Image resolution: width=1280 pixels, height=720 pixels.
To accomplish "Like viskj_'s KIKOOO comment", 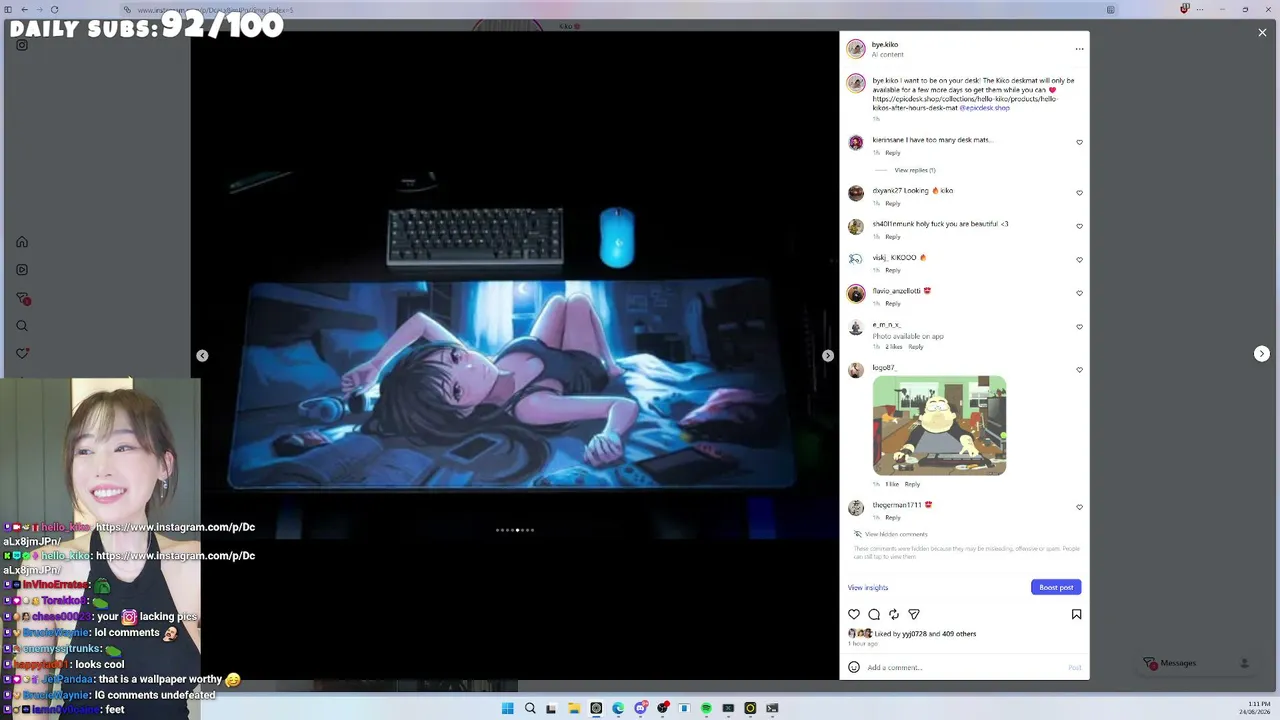I will pyautogui.click(x=1079, y=260).
